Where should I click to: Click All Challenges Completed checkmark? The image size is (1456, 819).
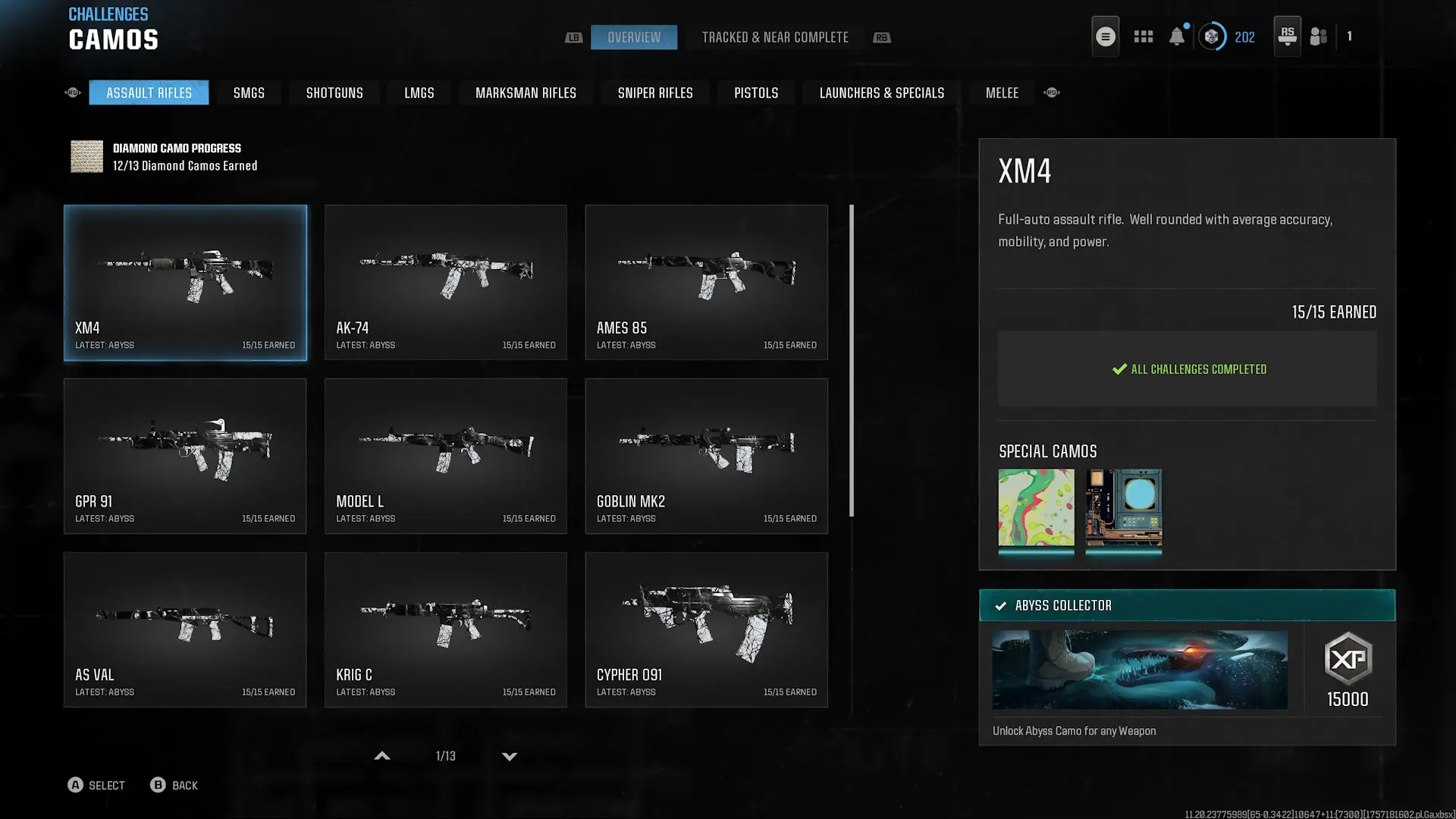tap(1119, 369)
